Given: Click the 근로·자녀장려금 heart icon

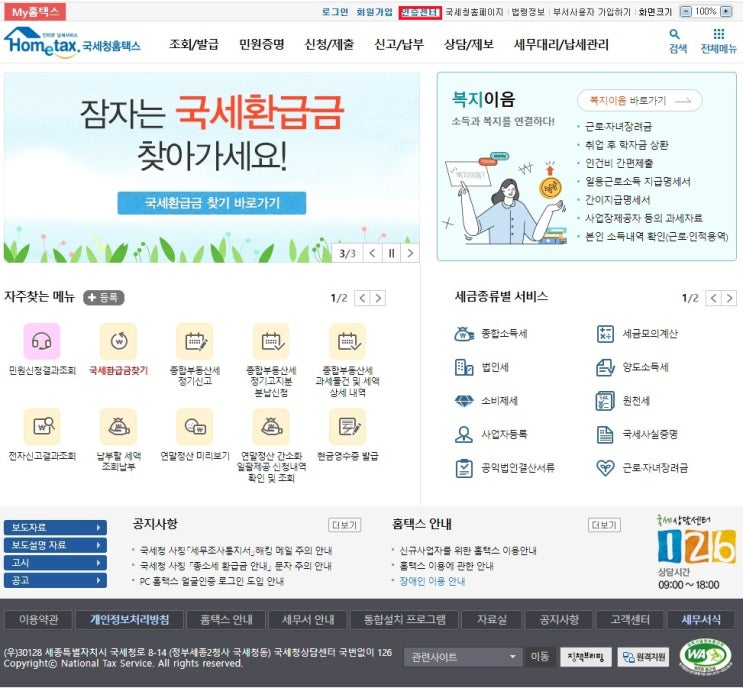Looking at the screenshot, I should 605,468.
